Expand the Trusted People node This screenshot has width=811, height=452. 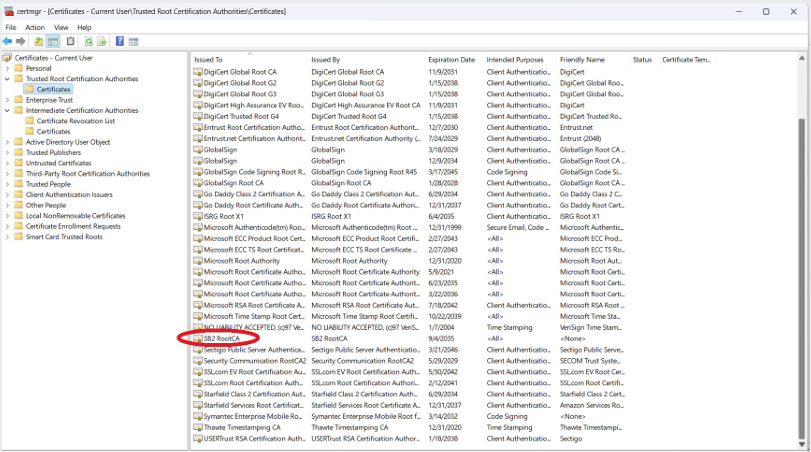tap(7, 184)
